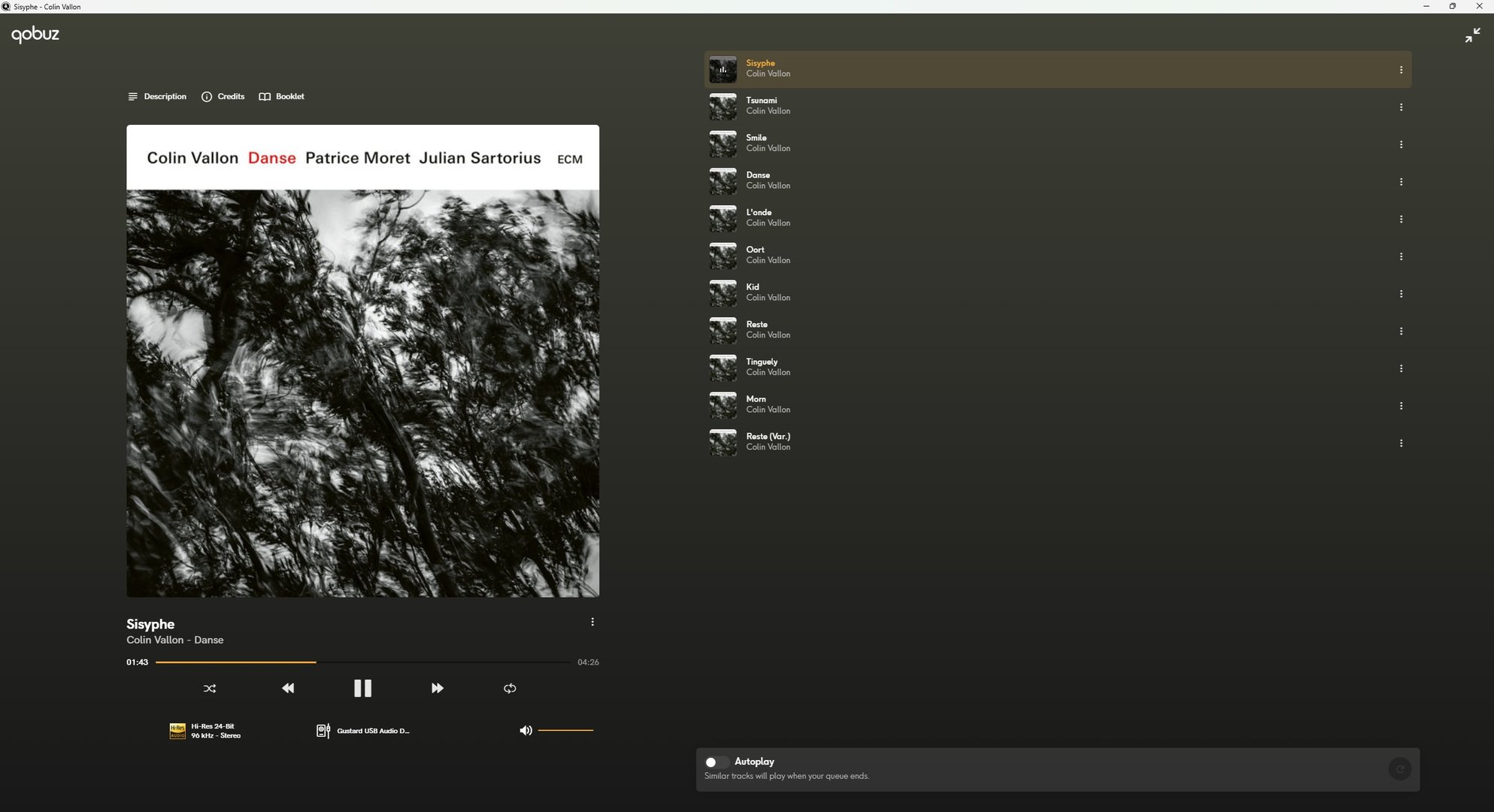Adjust the volume slider
Screen dimensions: 1494x812
[x=565, y=730]
